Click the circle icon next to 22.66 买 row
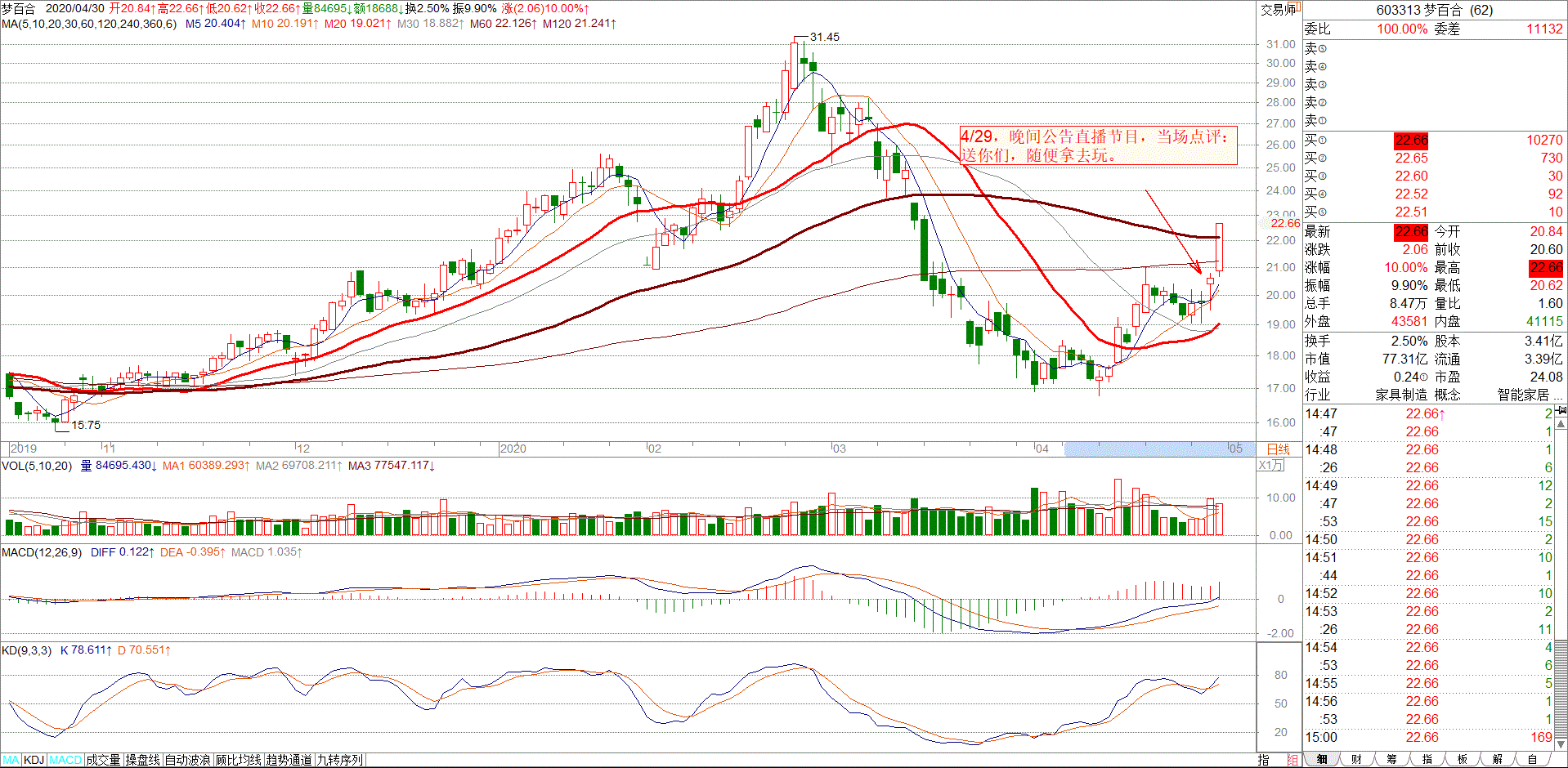 [1322, 141]
